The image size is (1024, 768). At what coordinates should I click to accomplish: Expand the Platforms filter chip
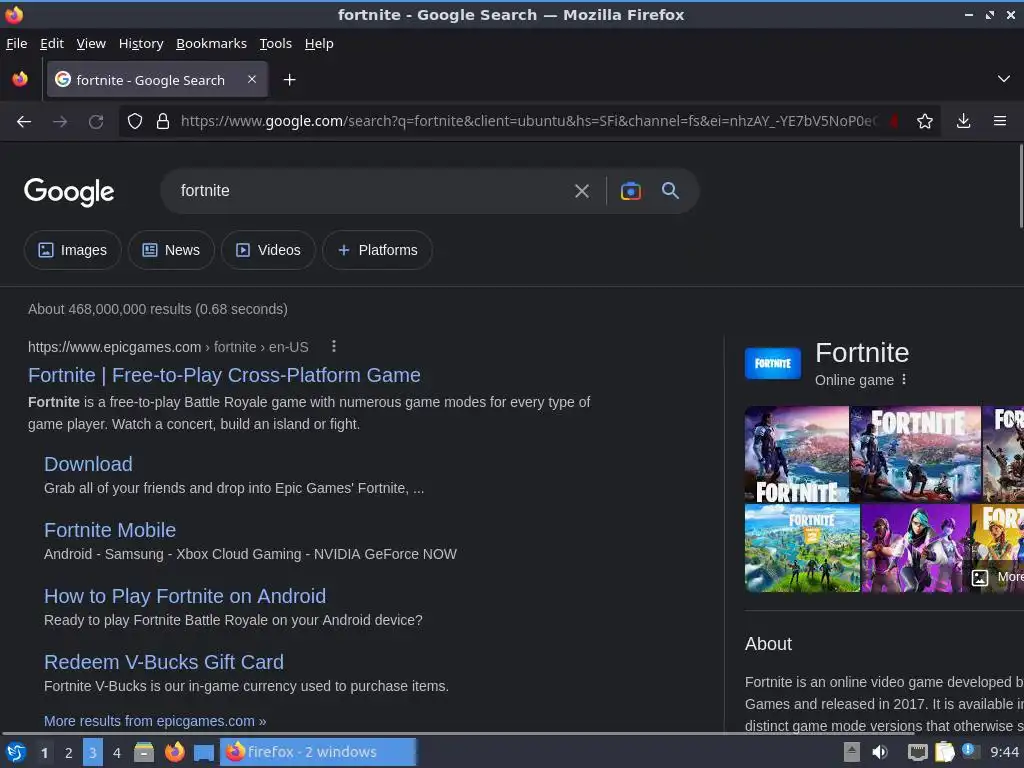tap(377, 250)
